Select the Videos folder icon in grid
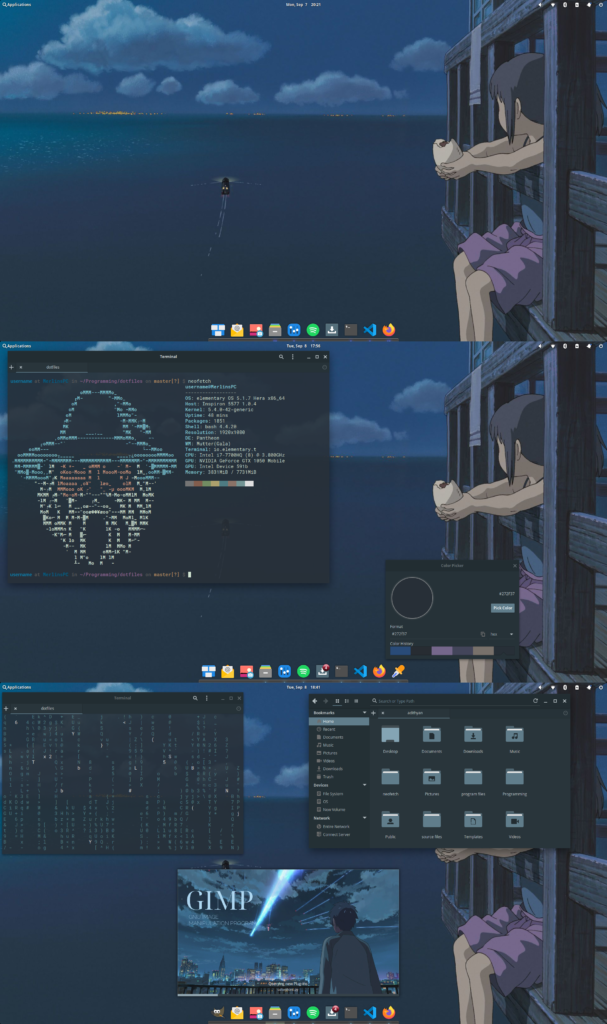 point(514,819)
